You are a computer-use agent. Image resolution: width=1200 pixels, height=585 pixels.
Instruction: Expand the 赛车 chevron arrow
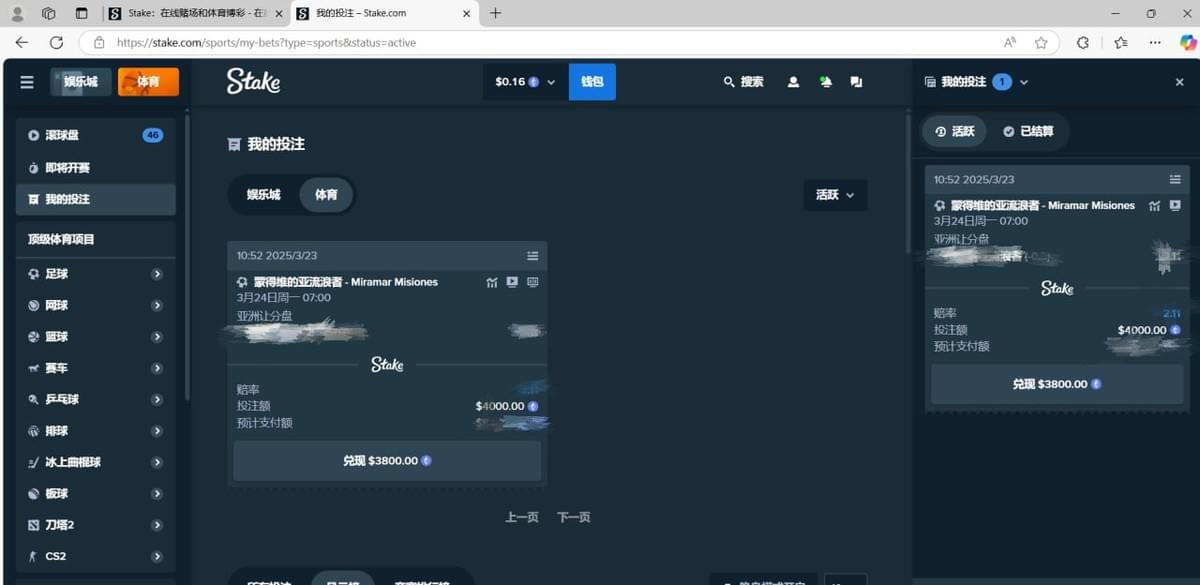pos(157,368)
